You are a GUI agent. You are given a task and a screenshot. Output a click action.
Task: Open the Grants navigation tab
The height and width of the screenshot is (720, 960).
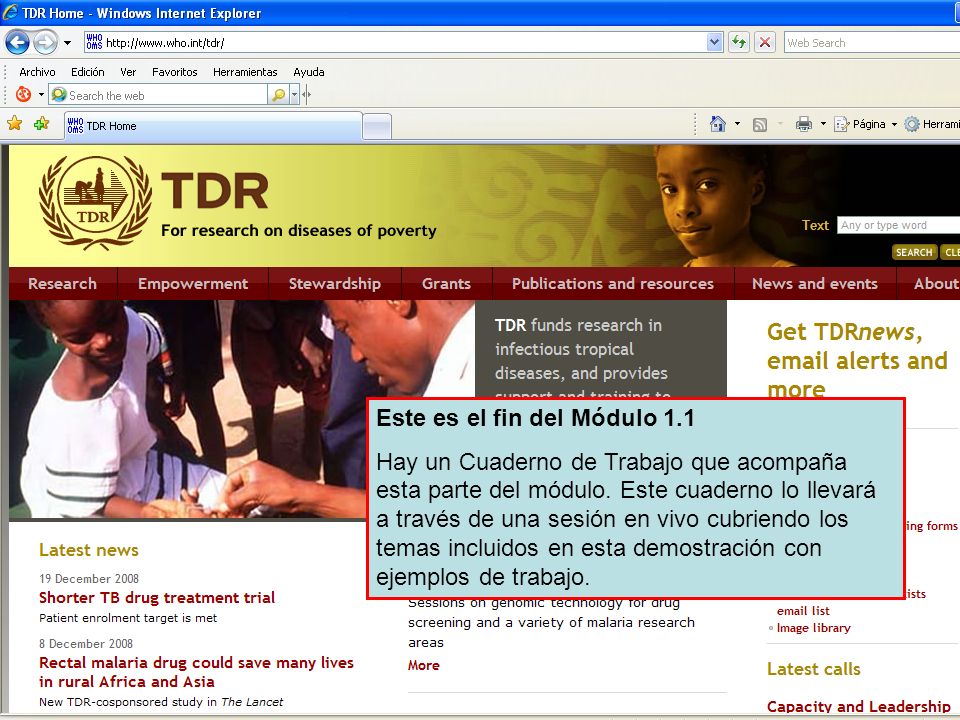(446, 283)
